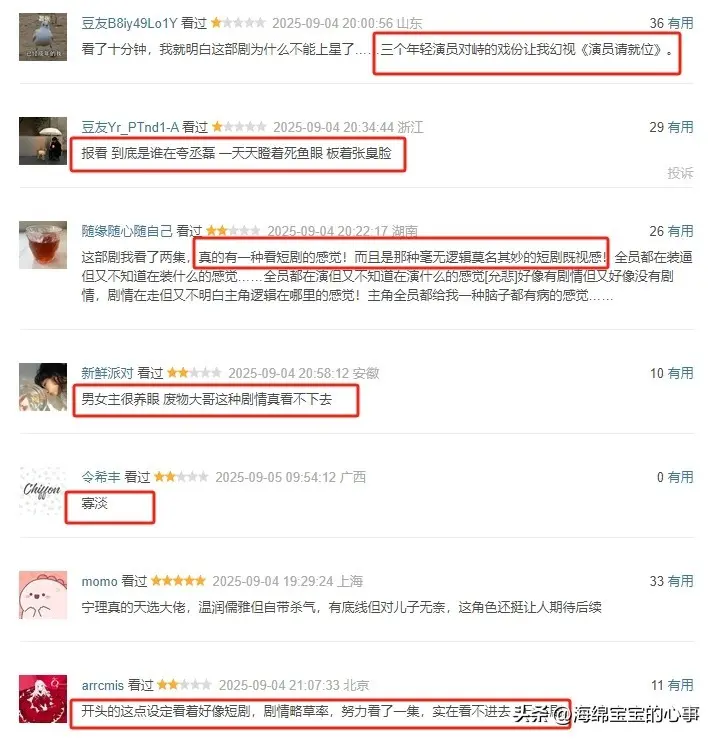Open 令希丰 user profile link
The width and height of the screenshot is (716, 740).
click(x=101, y=477)
